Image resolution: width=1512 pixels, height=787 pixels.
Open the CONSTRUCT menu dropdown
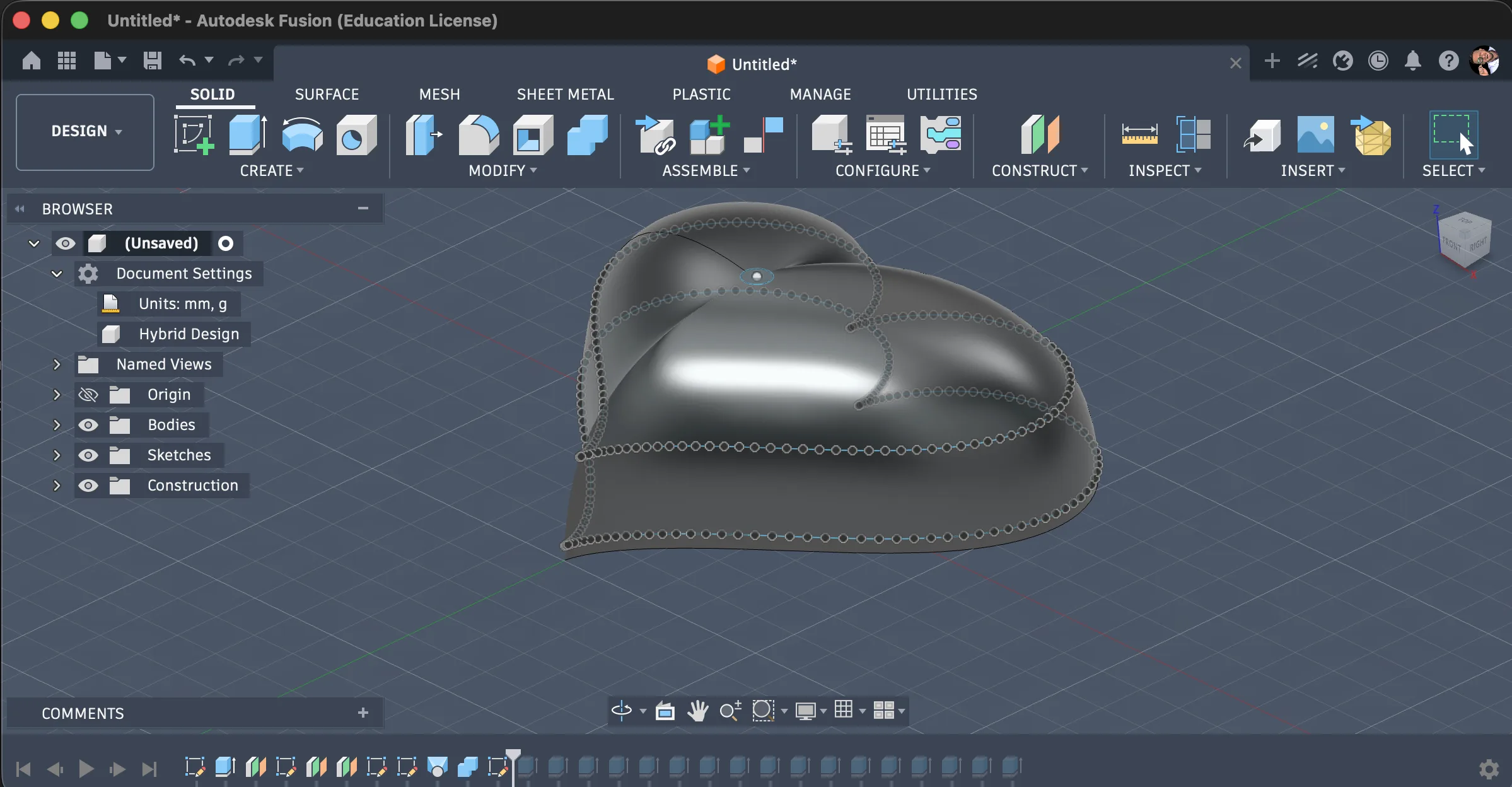[1039, 171]
